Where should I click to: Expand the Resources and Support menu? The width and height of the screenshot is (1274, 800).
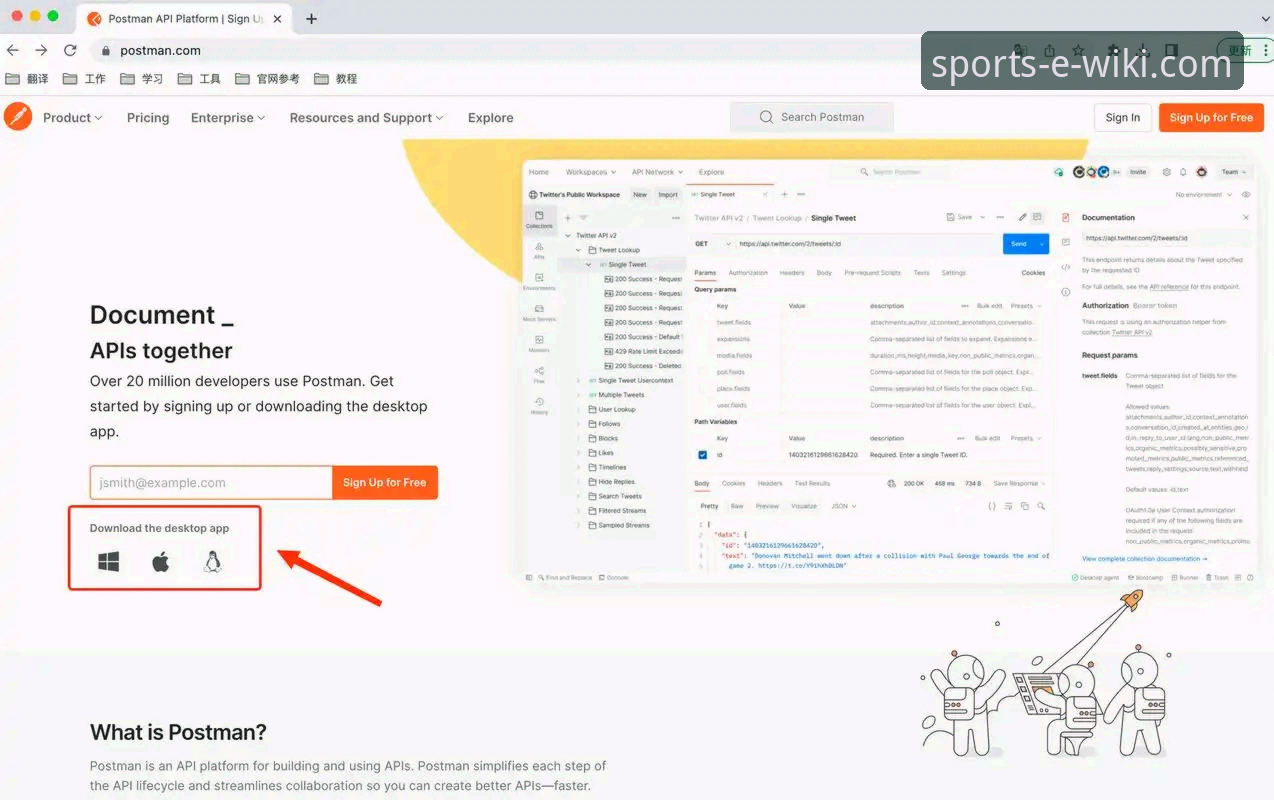coord(367,118)
